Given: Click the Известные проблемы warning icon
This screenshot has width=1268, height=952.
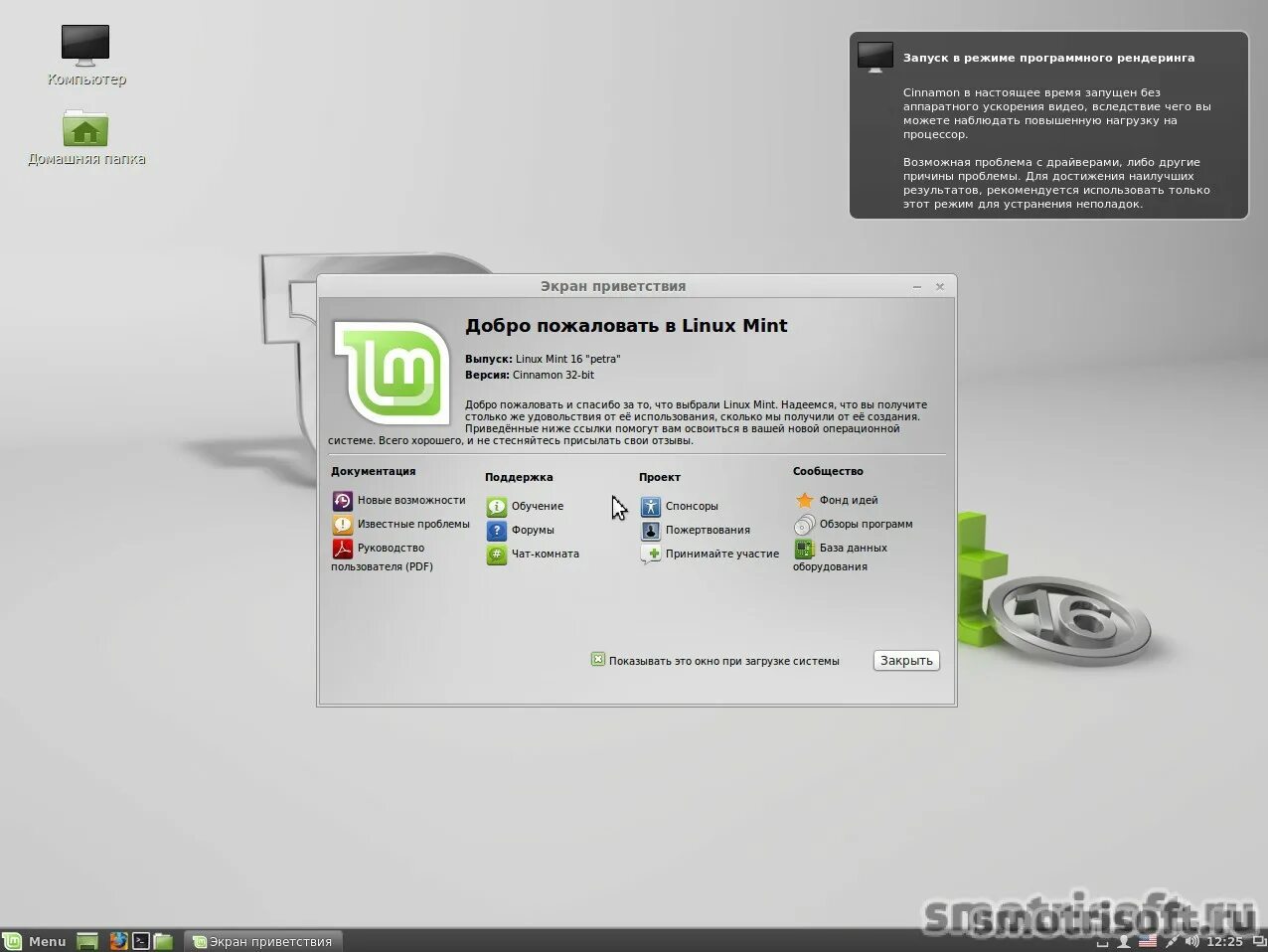Looking at the screenshot, I should point(342,524).
